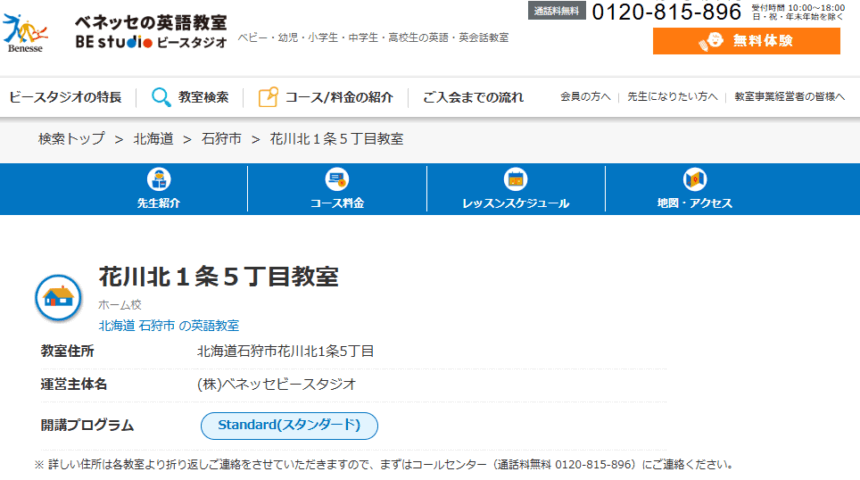Image resolution: width=860 pixels, height=480 pixels.
Task: Open the Benesse logo home link
Action: [x=25, y=33]
